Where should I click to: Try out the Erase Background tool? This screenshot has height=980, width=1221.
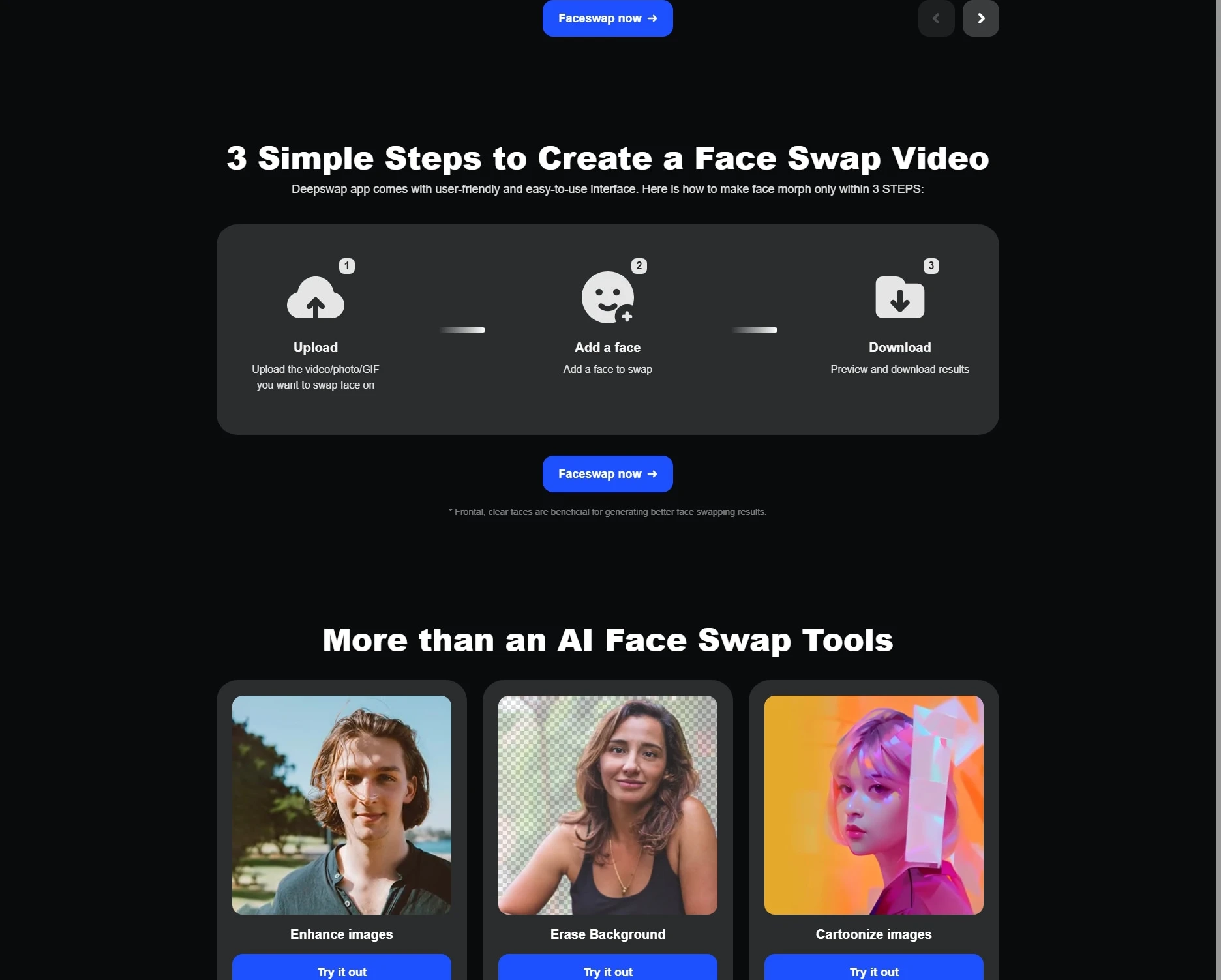click(x=608, y=970)
